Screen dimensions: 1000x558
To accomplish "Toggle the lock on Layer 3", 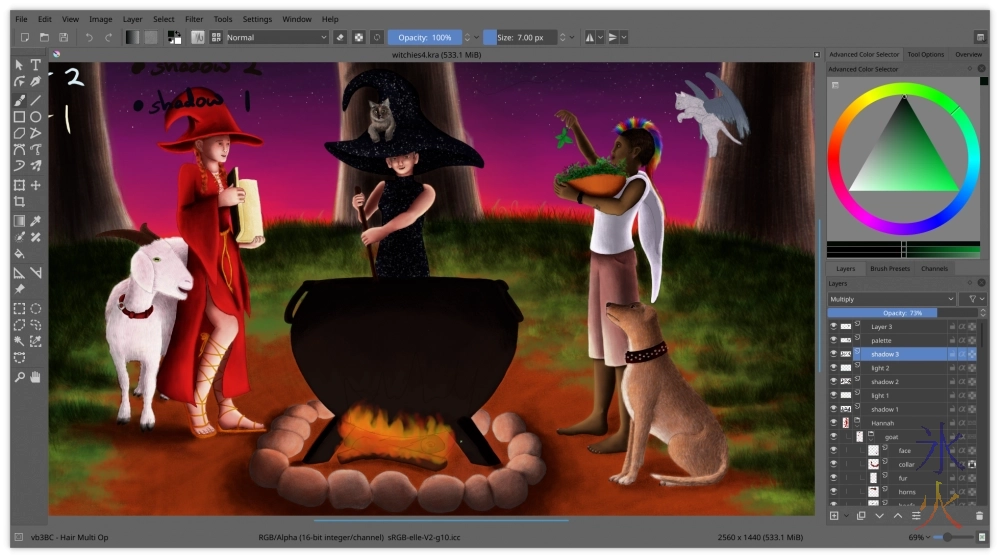I will tap(952, 326).
